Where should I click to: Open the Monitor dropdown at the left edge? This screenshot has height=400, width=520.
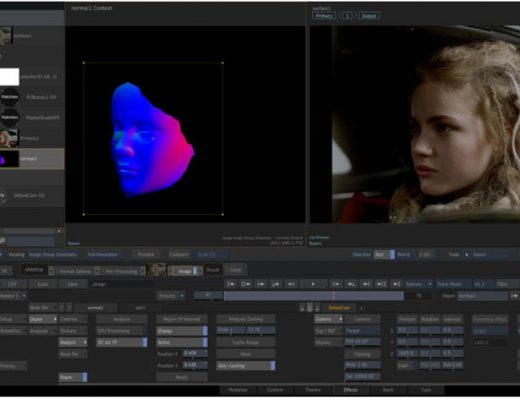pos(13,296)
